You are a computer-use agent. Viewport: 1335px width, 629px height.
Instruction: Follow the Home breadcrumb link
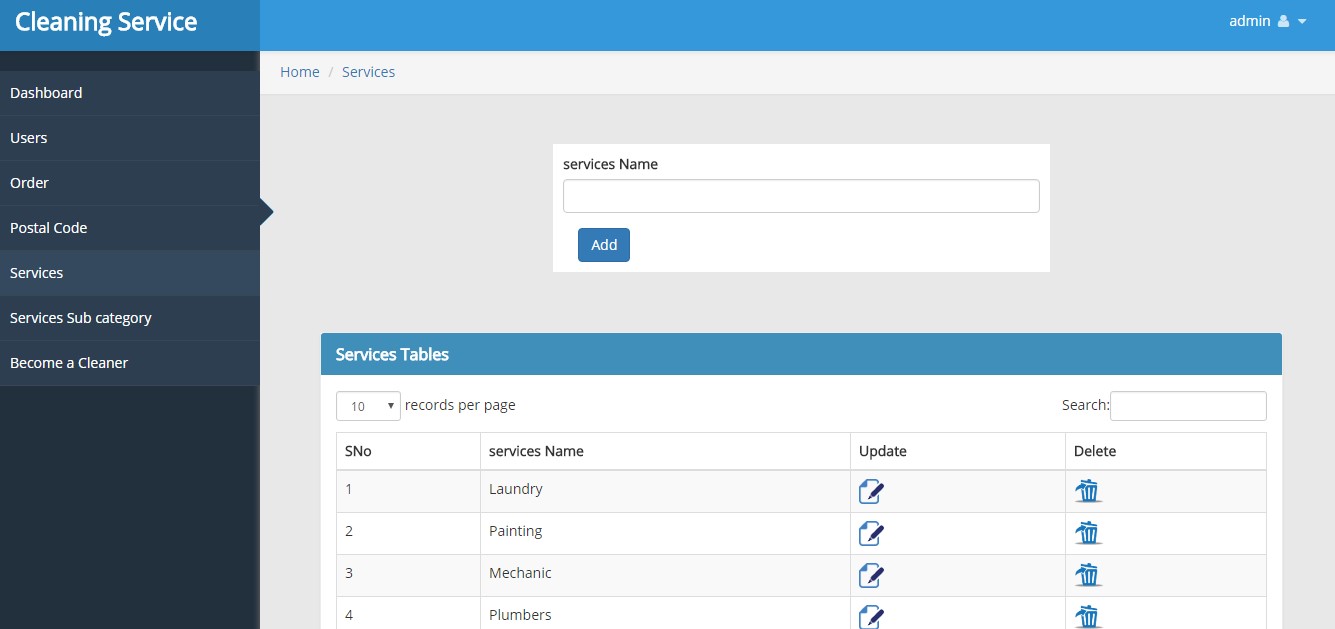point(299,71)
